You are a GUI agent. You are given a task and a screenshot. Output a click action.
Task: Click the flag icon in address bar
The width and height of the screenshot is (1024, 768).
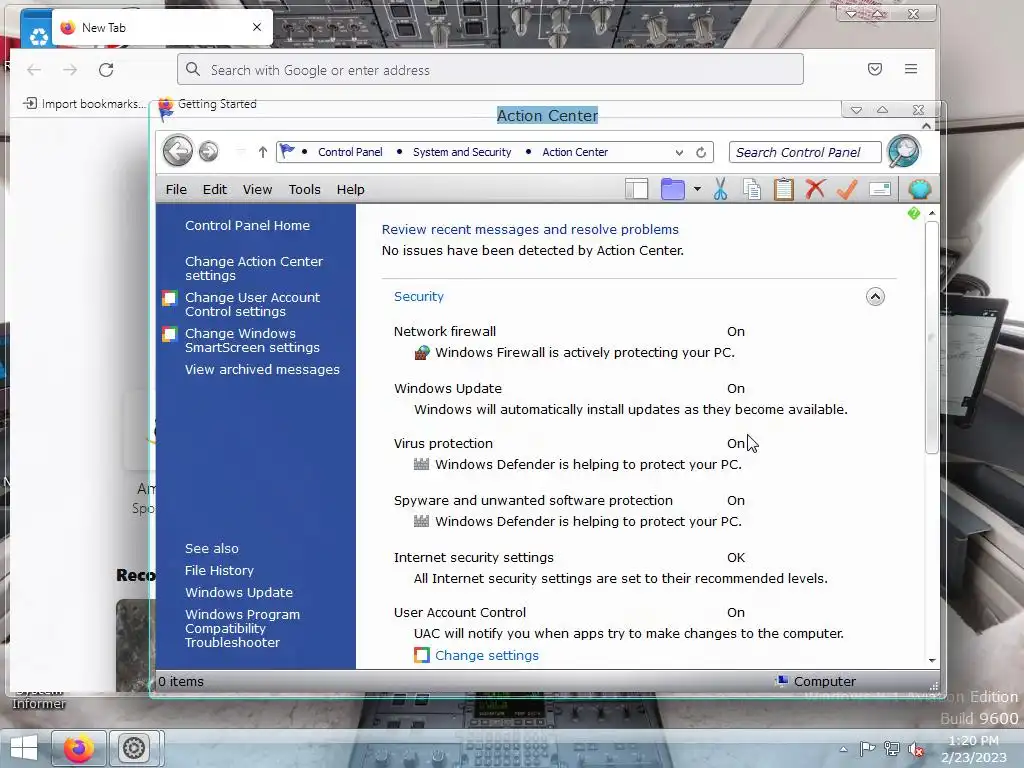click(287, 152)
